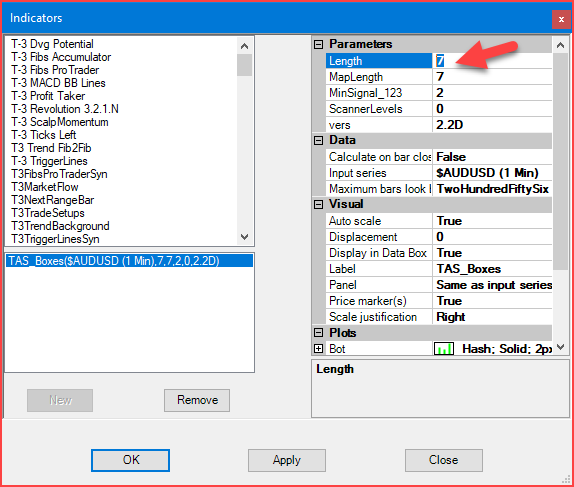Expand the Bot plot row
The image size is (574, 487).
[x=319, y=349]
